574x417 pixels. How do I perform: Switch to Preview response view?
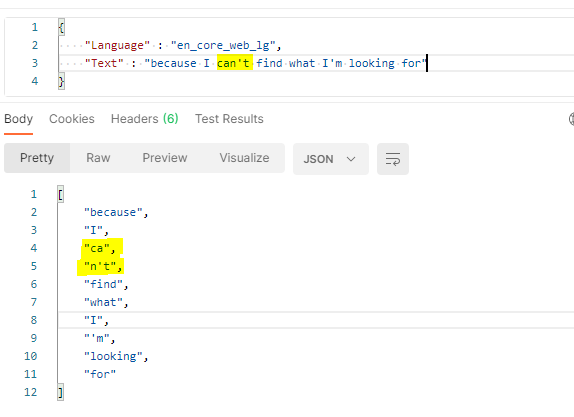tap(165, 158)
